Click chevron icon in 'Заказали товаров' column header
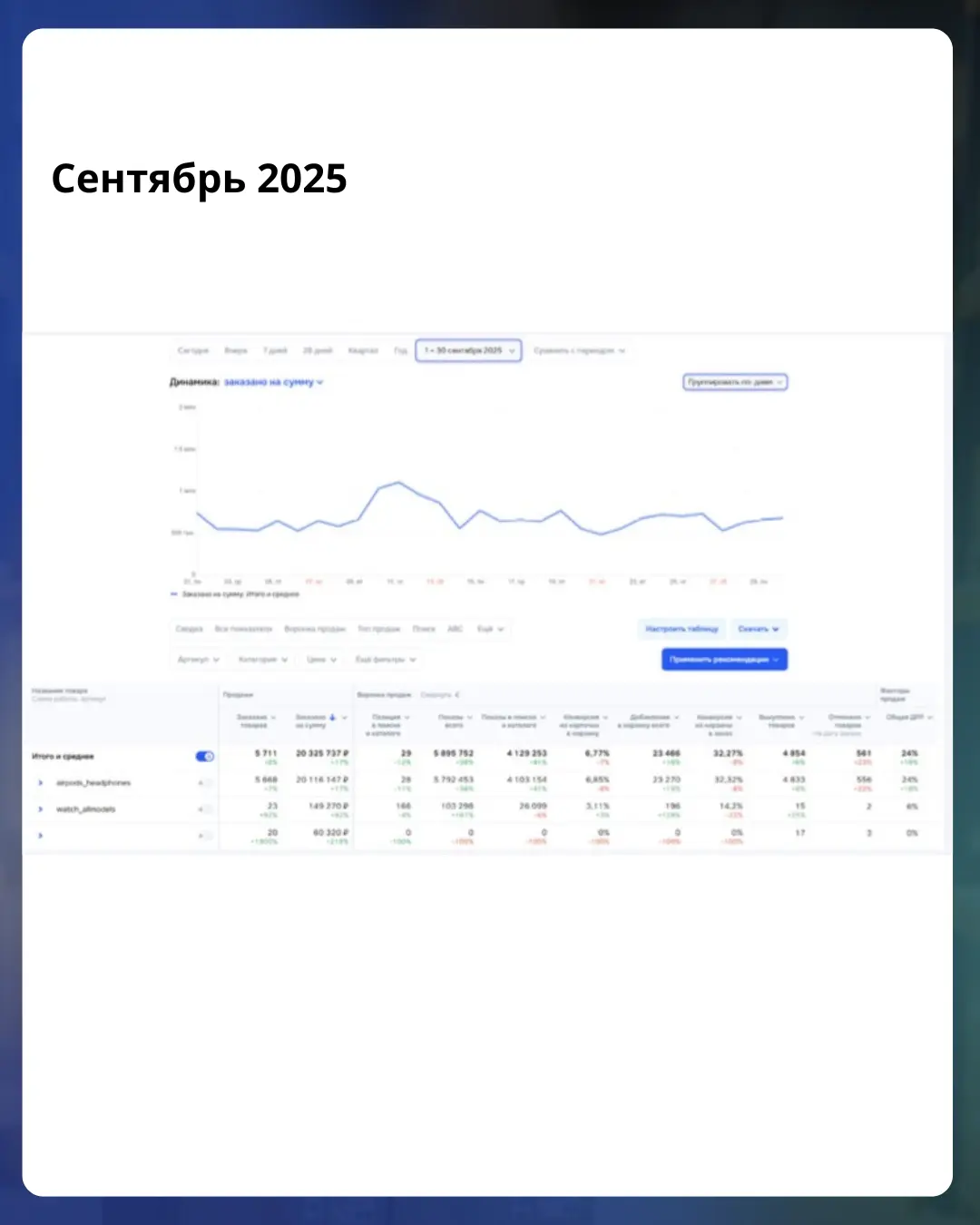Viewport: 980px width, 1225px height. pyautogui.click(x=273, y=718)
